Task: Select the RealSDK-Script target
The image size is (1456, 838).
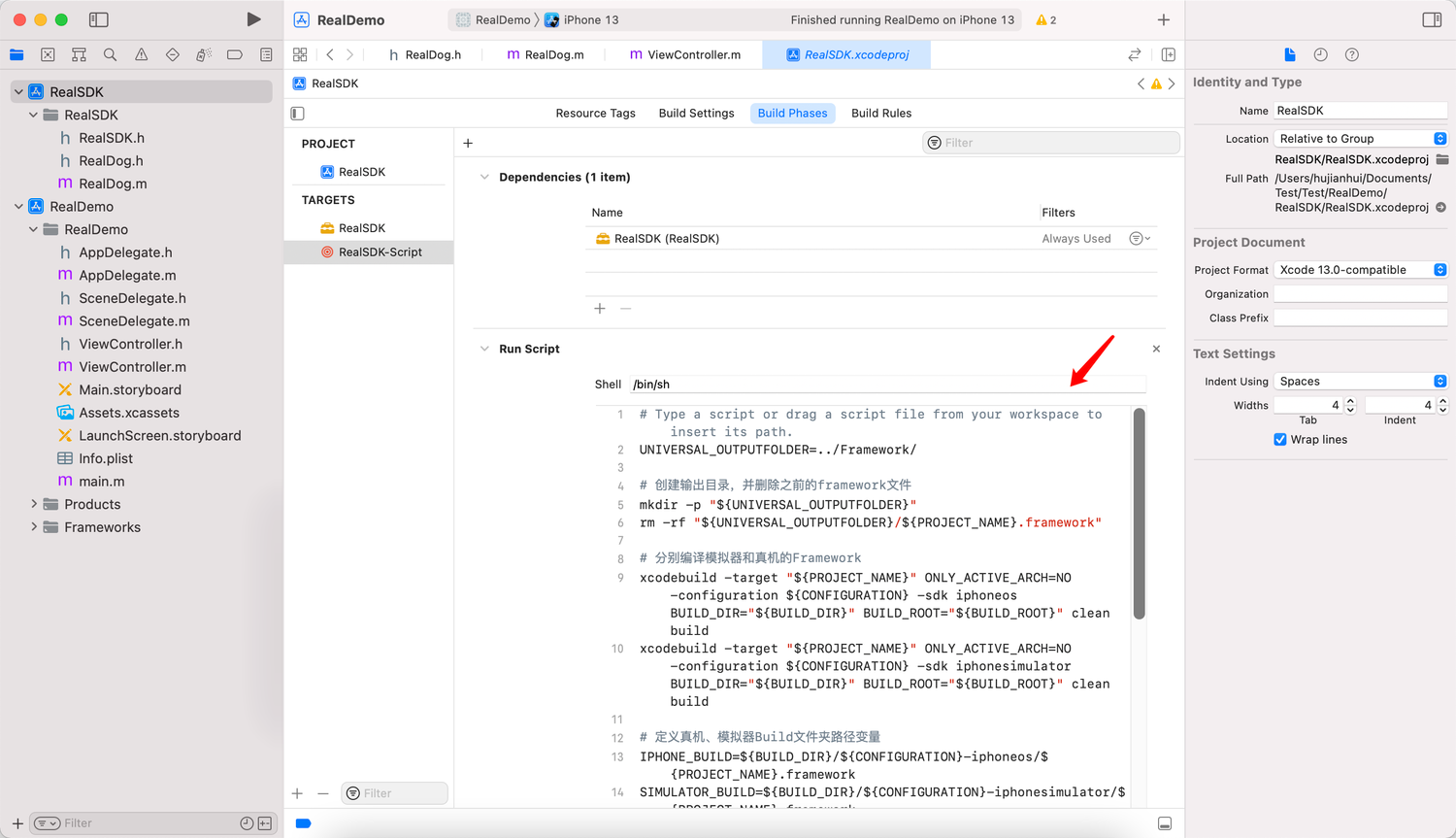Action: (x=369, y=252)
